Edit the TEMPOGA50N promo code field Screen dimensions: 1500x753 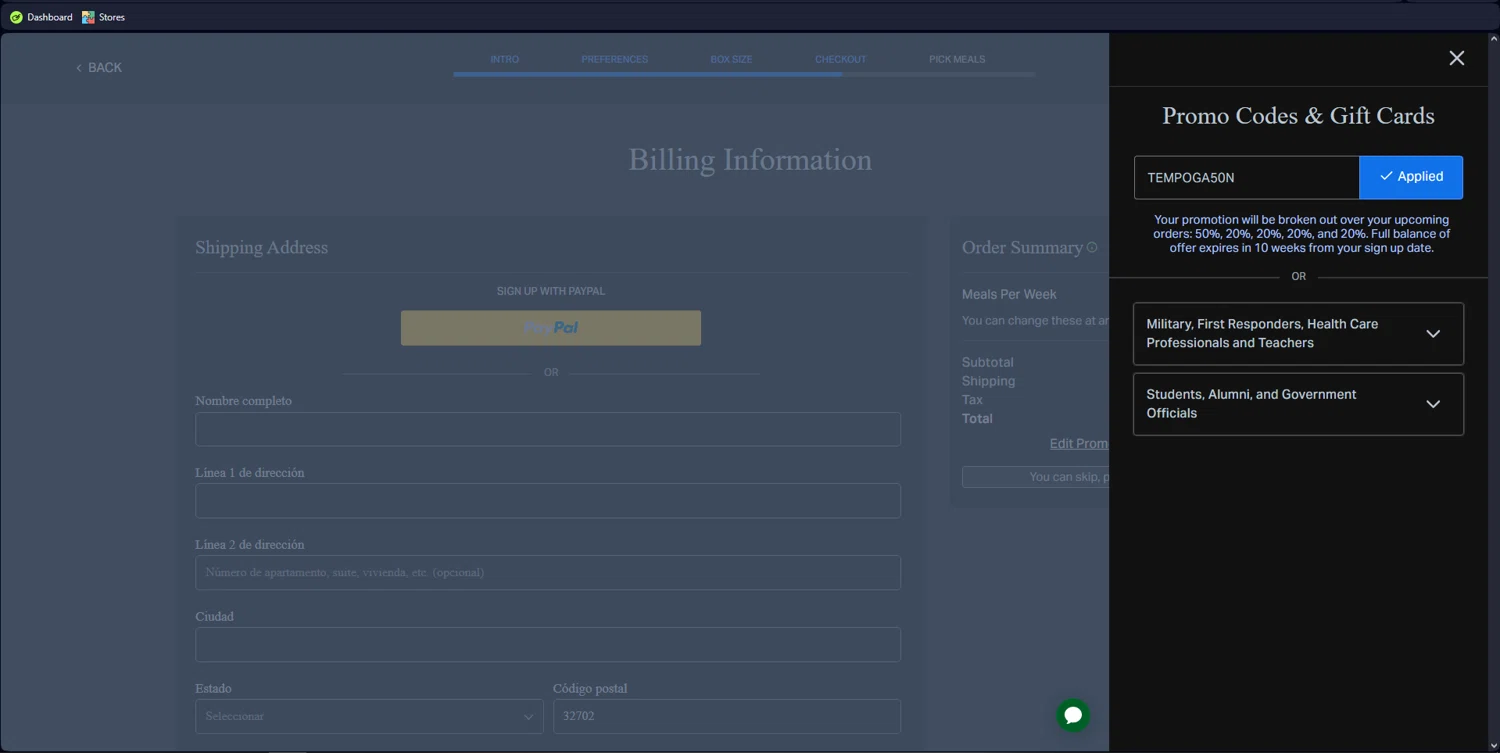pyautogui.click(x=1246, y=177)
